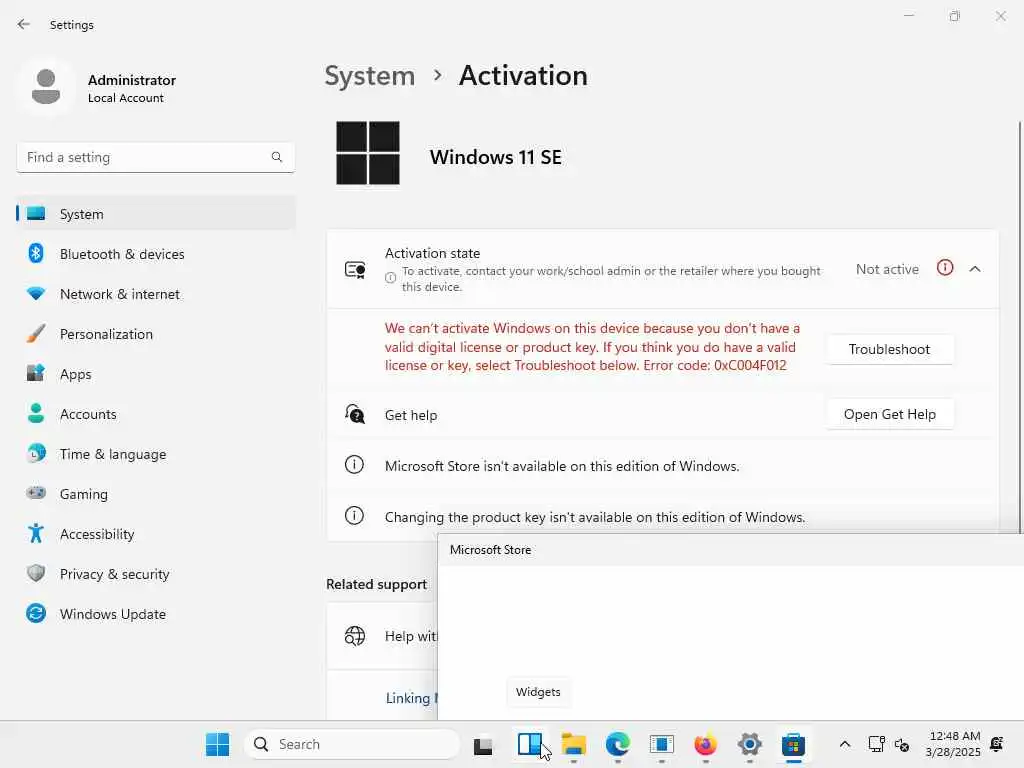The width and height of the screenshot is (1024, 768).
Task: Open the notification bell in the tray
Action: [997, 744]
